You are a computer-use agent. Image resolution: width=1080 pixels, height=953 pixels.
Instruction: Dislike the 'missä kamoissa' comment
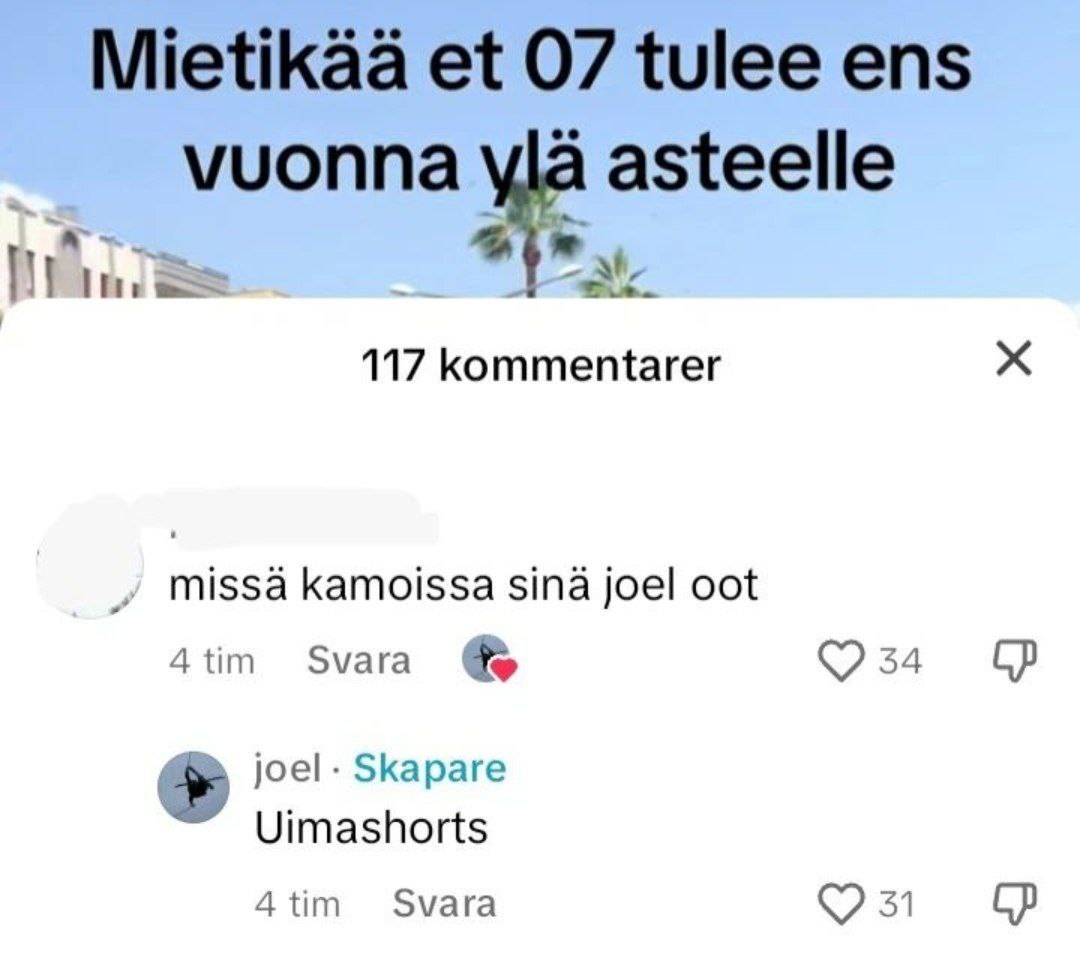tap(1014, 661)
